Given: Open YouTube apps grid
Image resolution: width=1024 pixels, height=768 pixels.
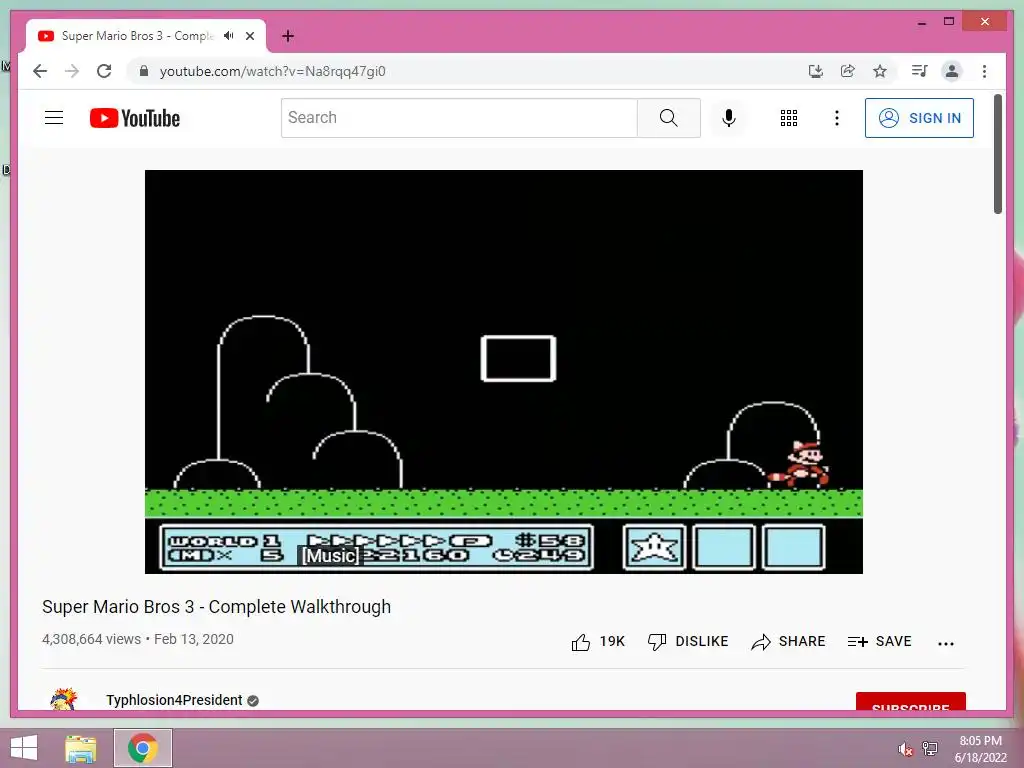Looking at the screenshot, I should coord(789,118).
